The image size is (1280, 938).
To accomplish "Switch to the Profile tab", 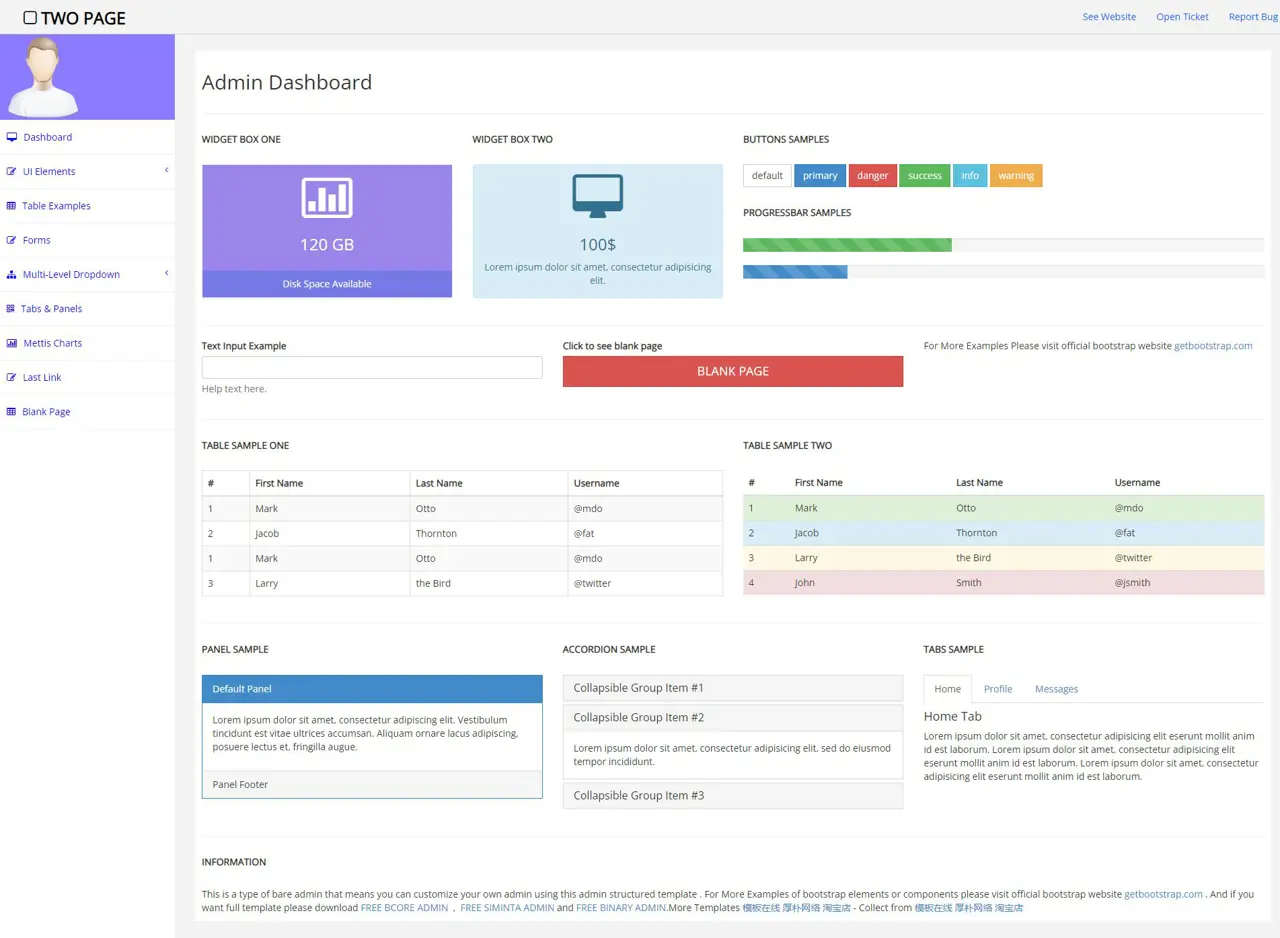I will coord(997,689).
